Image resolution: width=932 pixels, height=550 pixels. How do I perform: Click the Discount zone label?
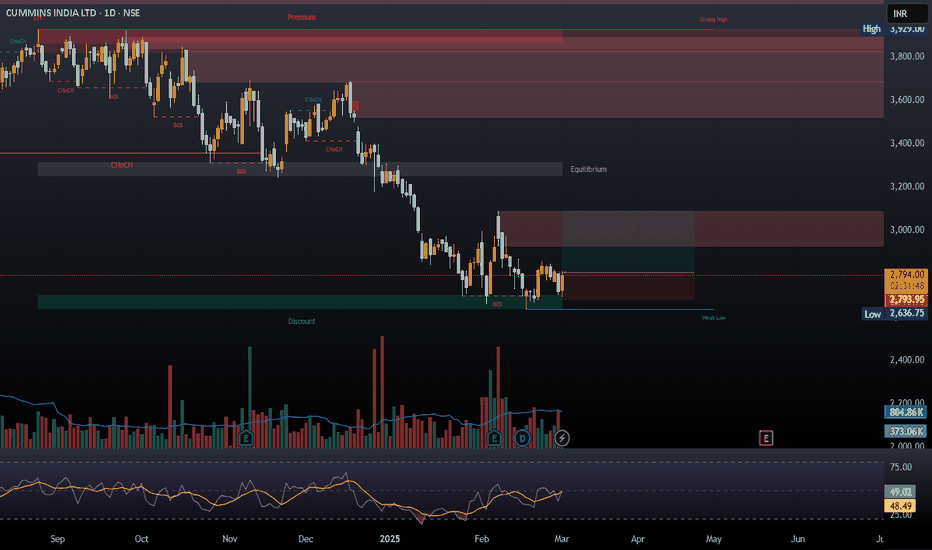pyautogui.click(x=301, y=321)
